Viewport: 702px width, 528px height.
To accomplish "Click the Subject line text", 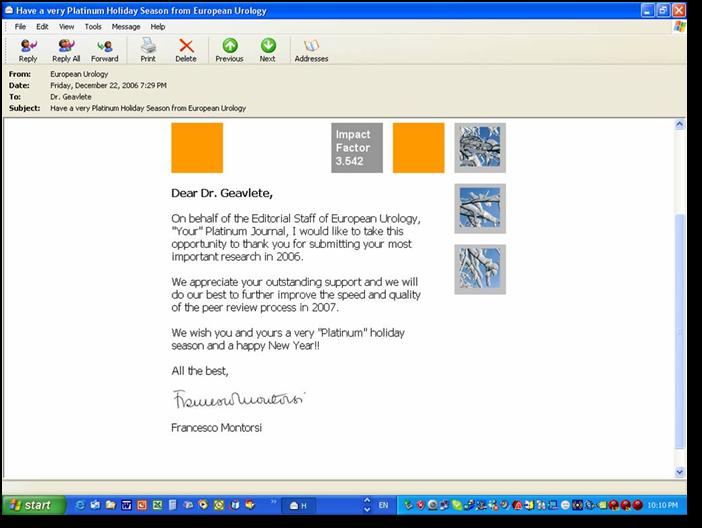I will click(148, 108).
